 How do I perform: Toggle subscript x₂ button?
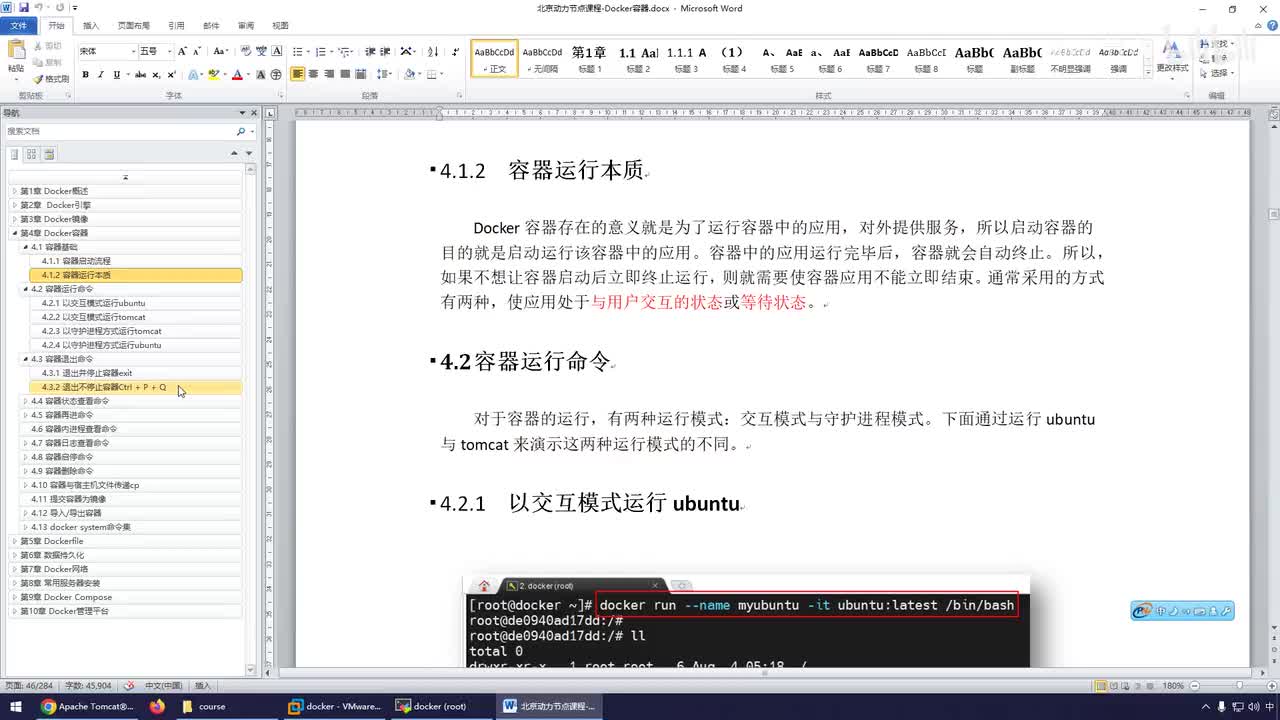[x=156, y=74]
